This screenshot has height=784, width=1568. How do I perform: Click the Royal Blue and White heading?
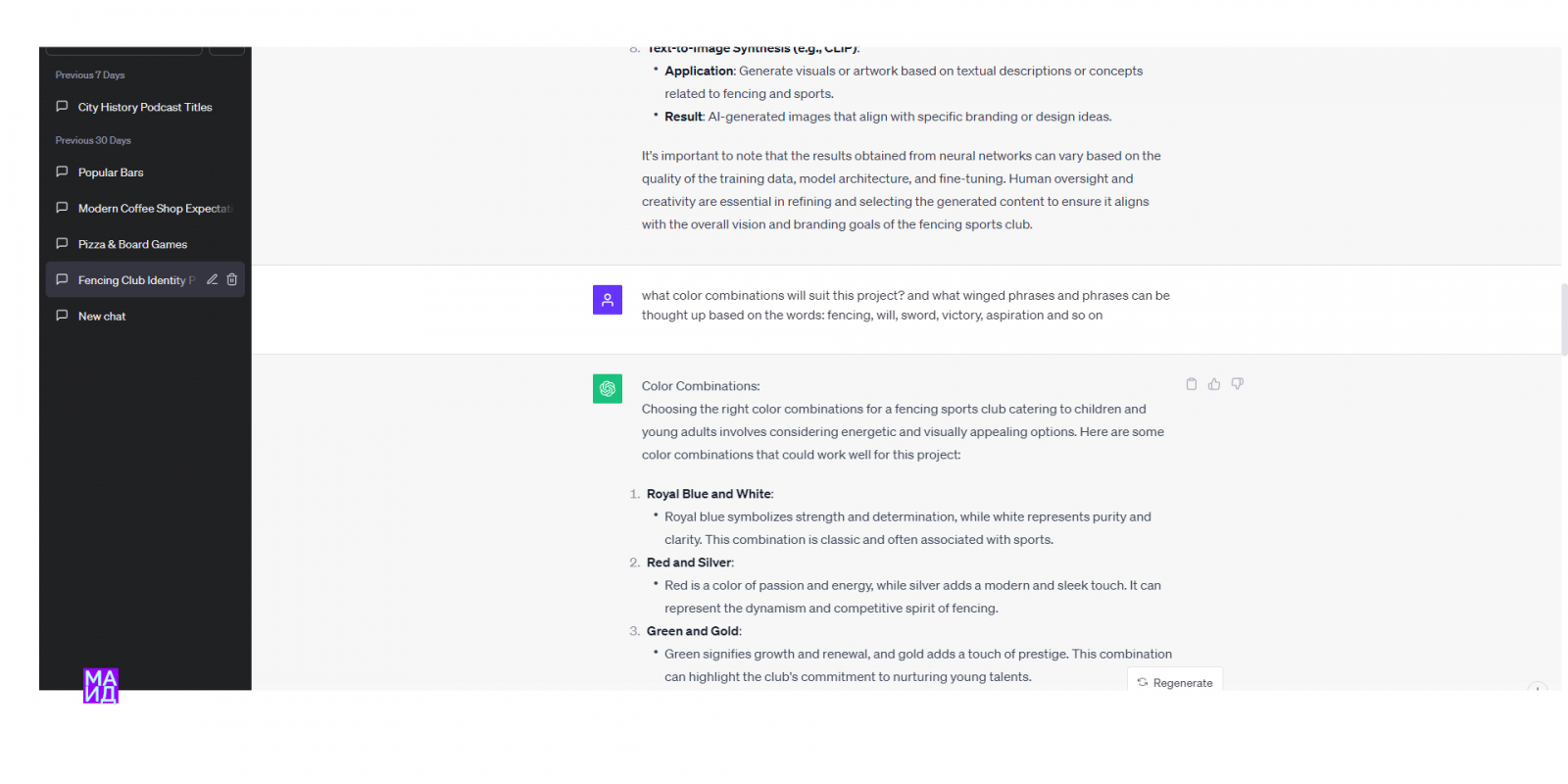pyautogui.click(x=709, y=494)
